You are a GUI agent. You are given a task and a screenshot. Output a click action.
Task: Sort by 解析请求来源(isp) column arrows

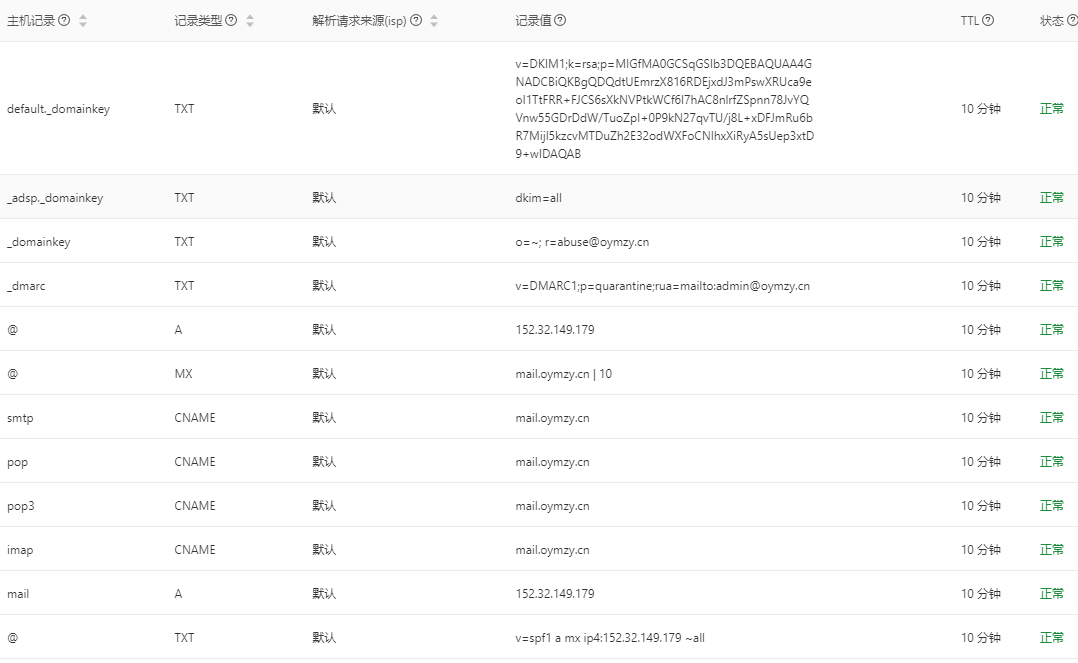click(x=434, y=21)
